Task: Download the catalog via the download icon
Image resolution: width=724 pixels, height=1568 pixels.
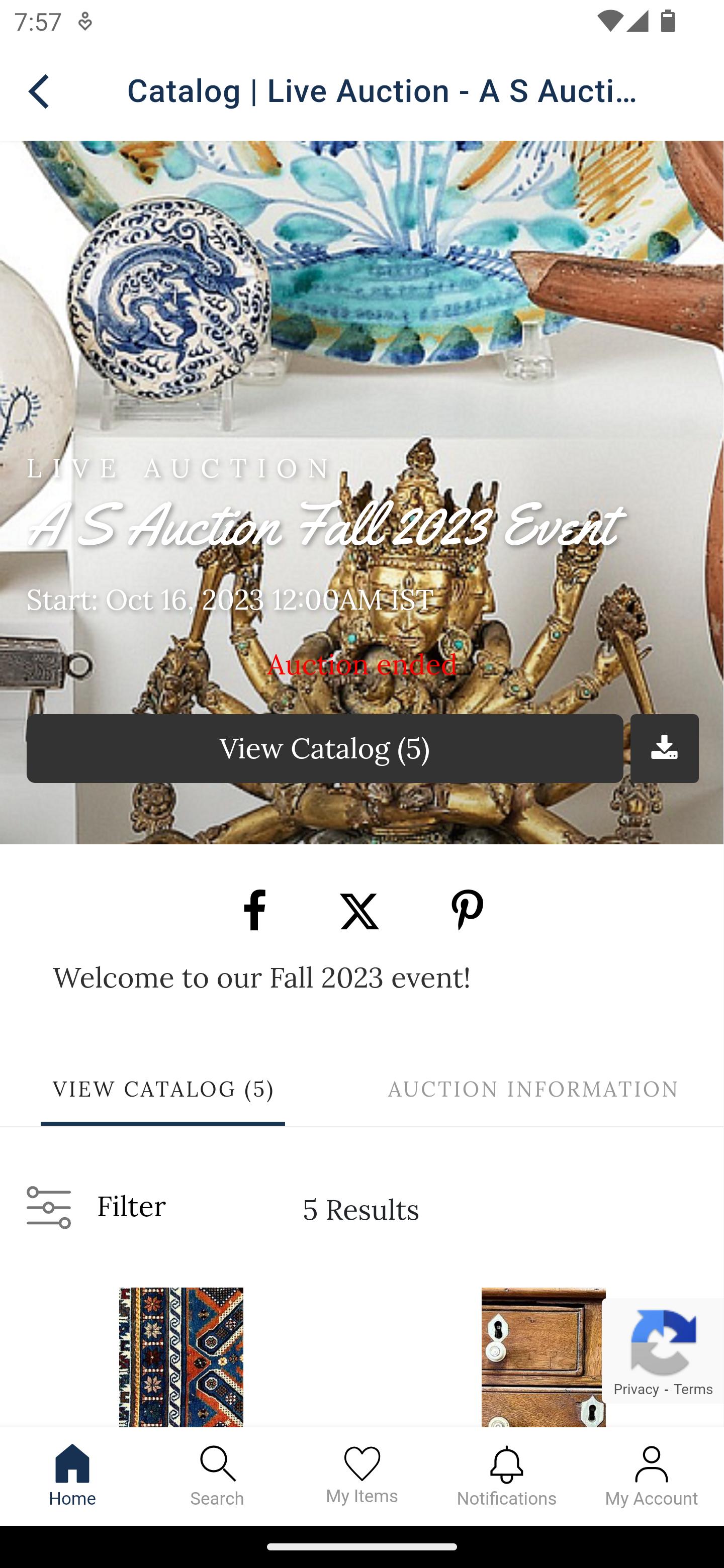Action: click(664, 748)
